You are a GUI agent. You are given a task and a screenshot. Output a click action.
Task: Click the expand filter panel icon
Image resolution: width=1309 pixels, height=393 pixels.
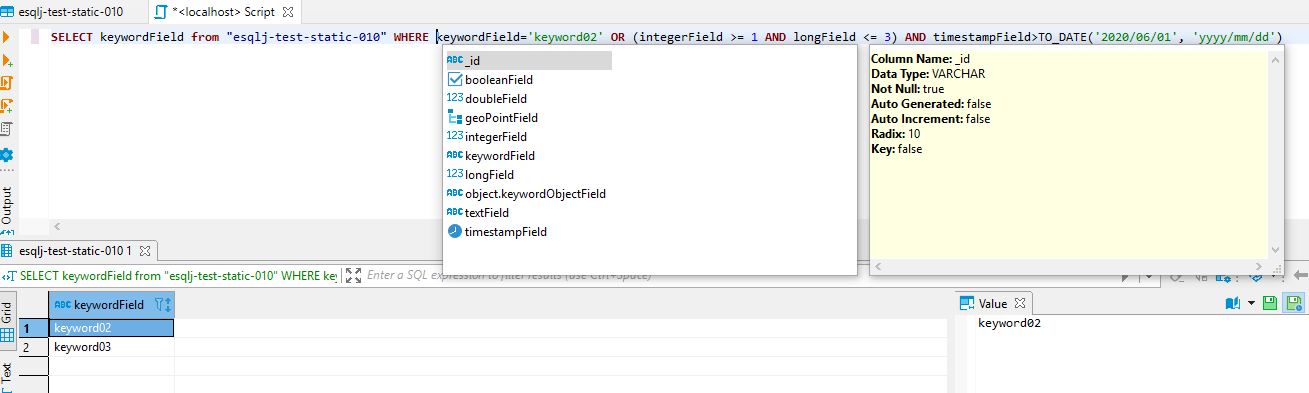[x=353, y=274]
